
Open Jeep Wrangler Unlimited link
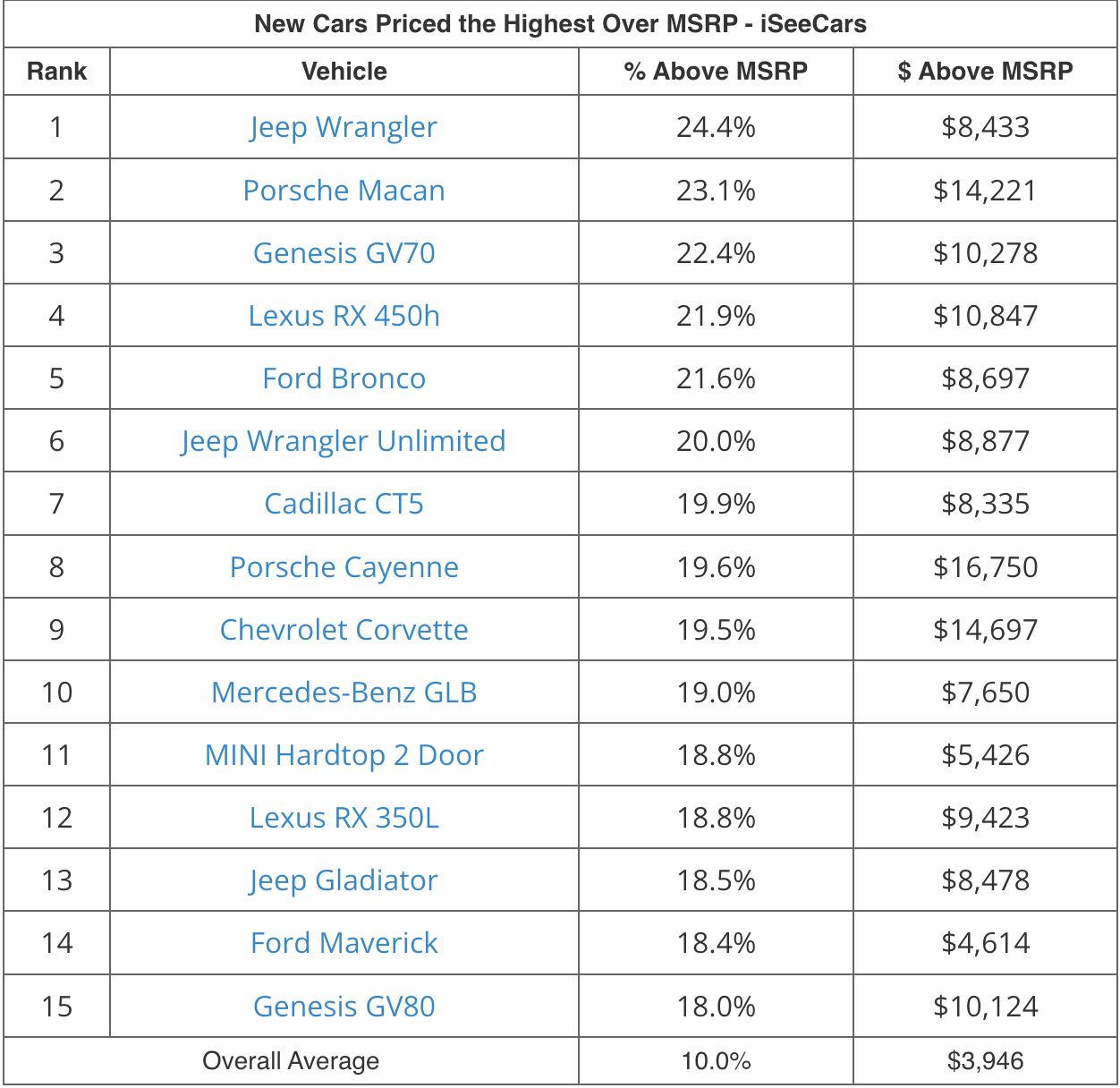pos(344,441)
